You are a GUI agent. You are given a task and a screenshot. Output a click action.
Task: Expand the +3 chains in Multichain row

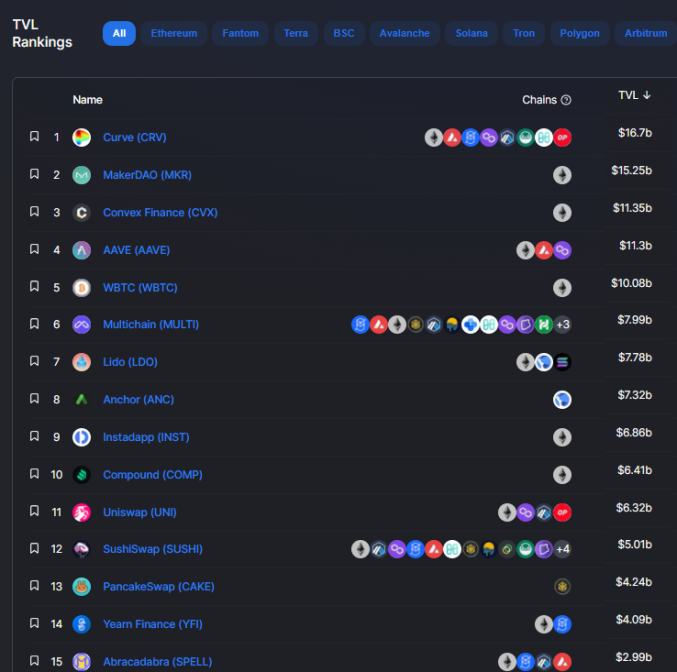point(563,324)
